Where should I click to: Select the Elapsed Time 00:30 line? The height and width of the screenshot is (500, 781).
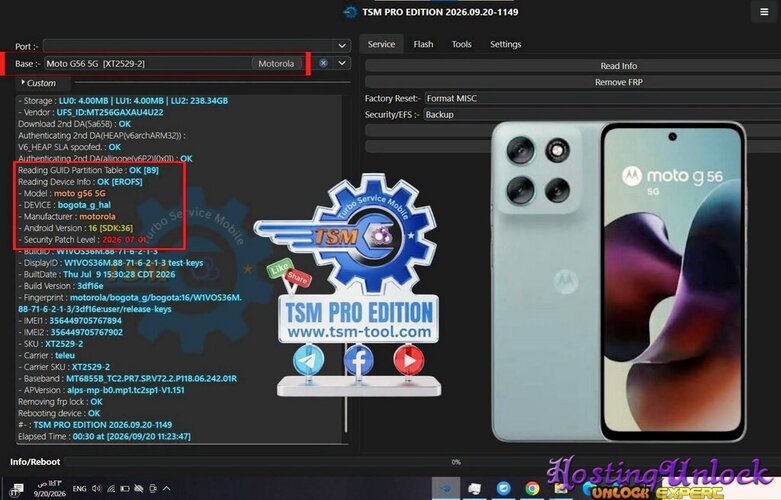click(104, 436)
